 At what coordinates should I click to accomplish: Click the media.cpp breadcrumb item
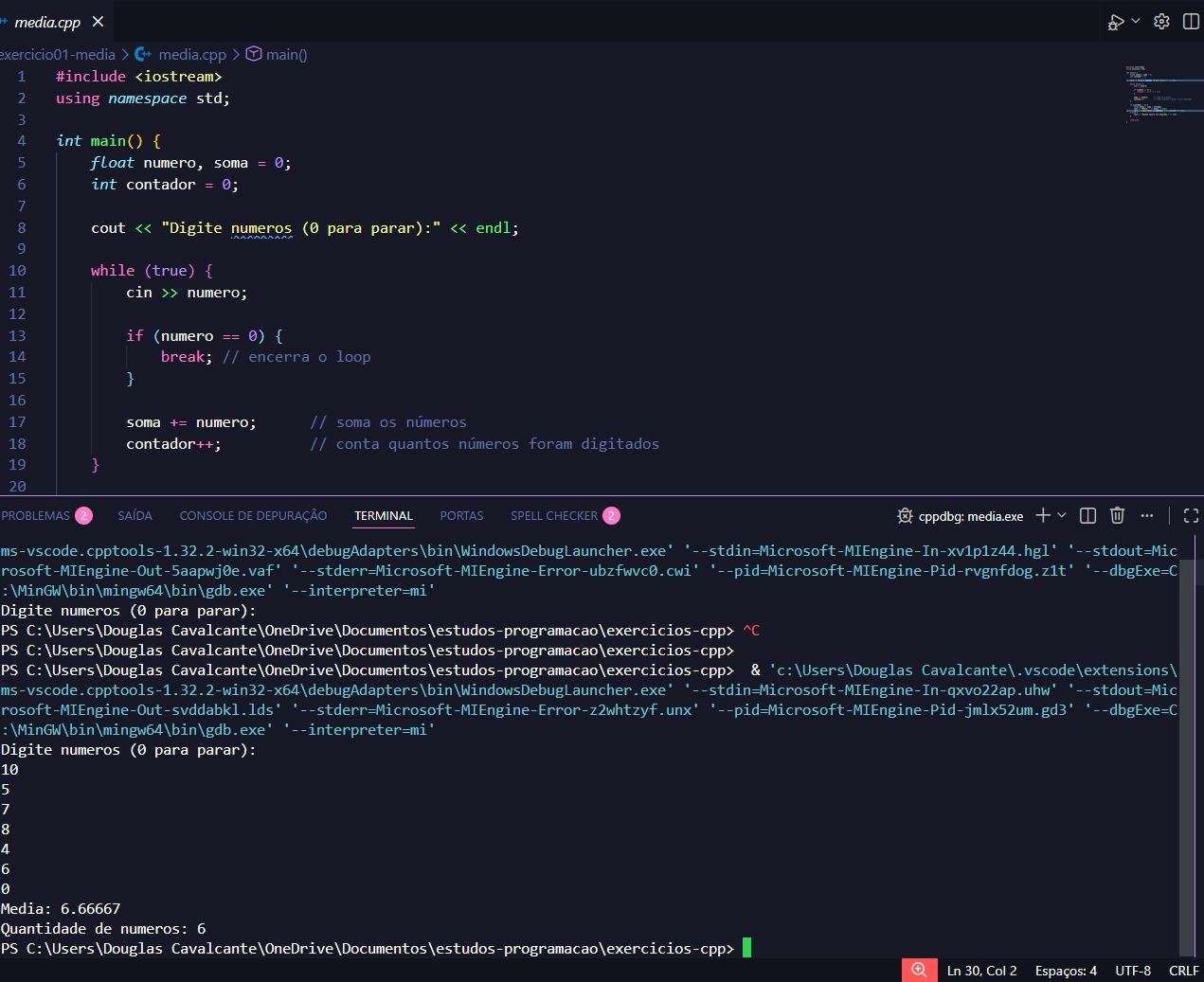click(192, 55)
